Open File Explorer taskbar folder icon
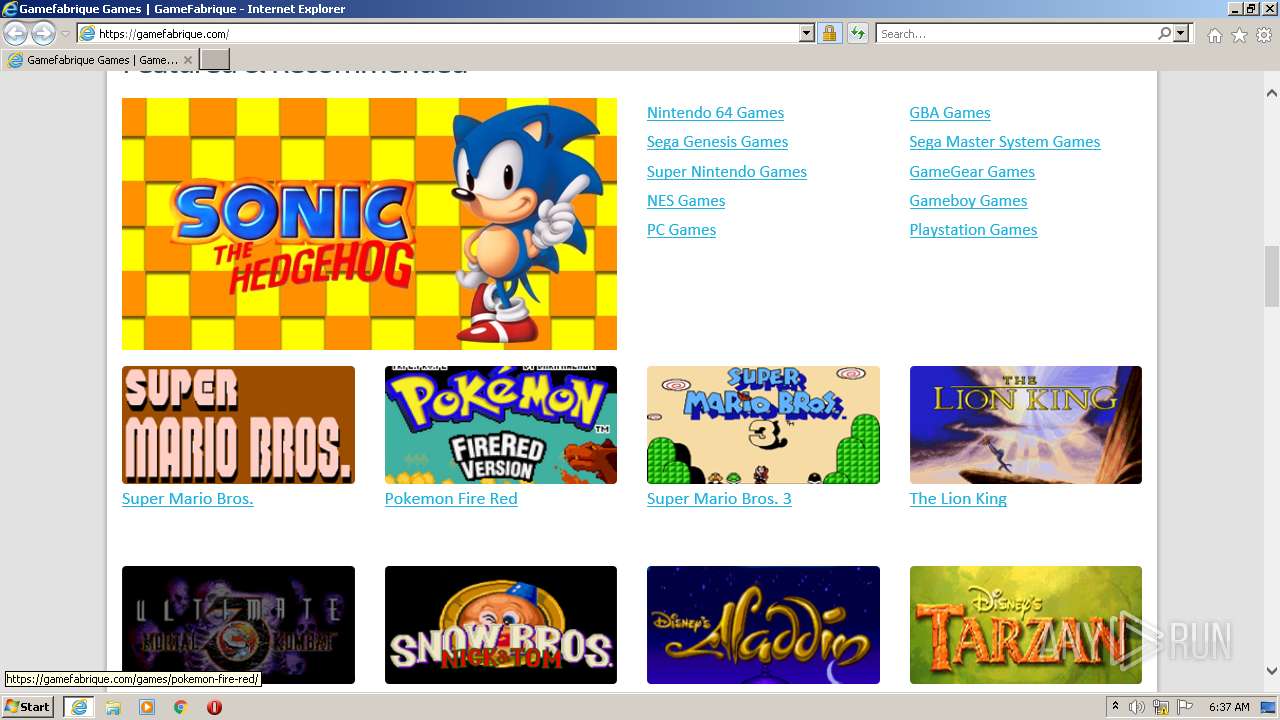Image resolution: width=1280 pixels, height=720 pixels. click(x=113, y=707)
